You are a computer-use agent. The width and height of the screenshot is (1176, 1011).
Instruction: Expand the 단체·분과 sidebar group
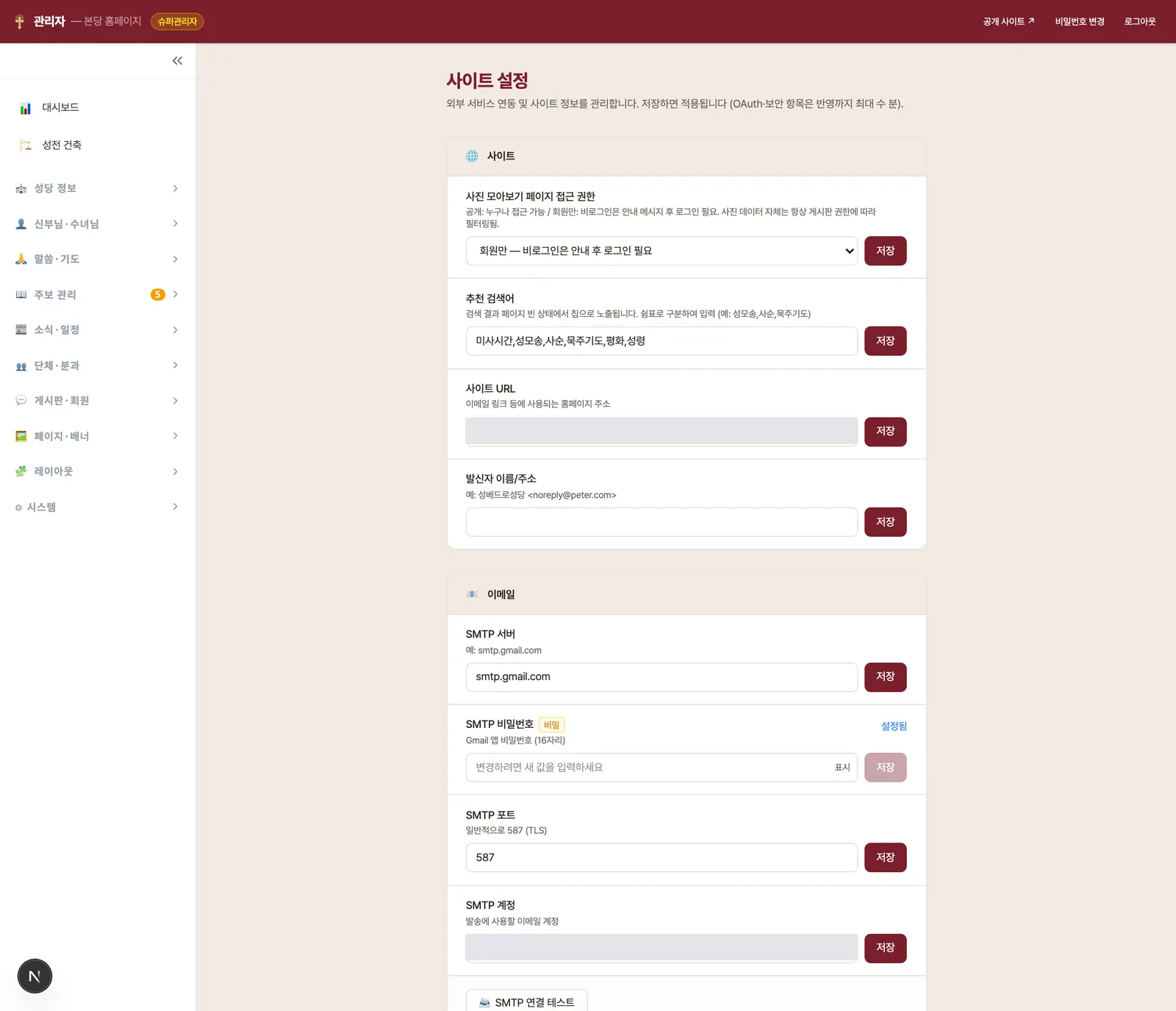(98, 365)
